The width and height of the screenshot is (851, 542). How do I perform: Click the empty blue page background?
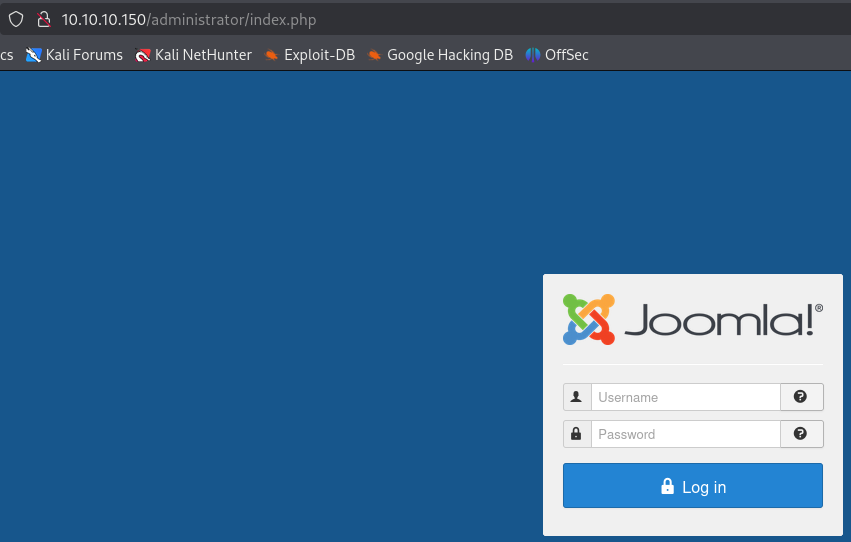270,300
